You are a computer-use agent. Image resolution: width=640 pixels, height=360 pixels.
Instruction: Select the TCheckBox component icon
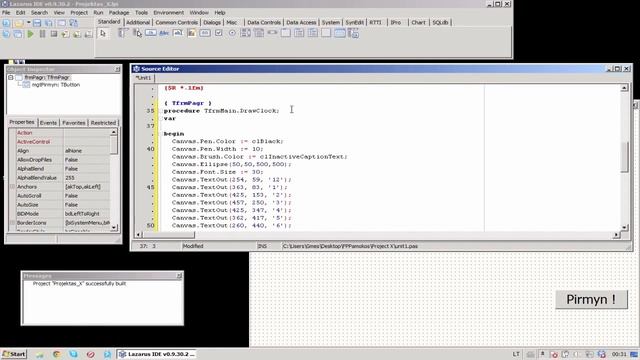(x=219, y=33)
